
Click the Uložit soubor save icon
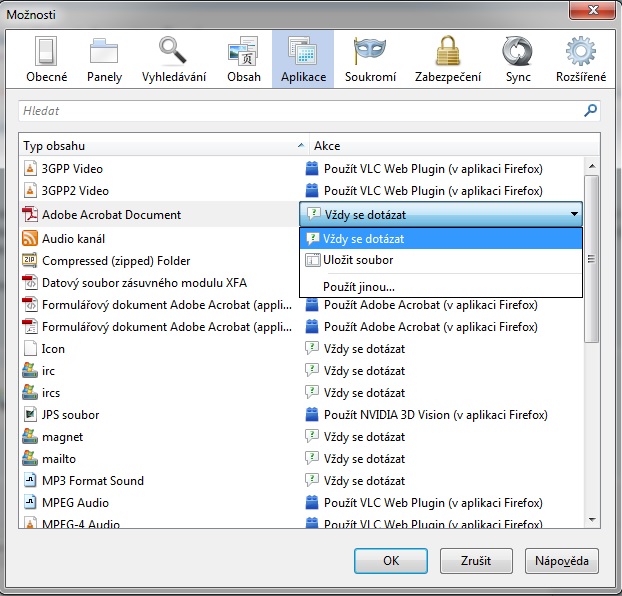coord(312,260)
